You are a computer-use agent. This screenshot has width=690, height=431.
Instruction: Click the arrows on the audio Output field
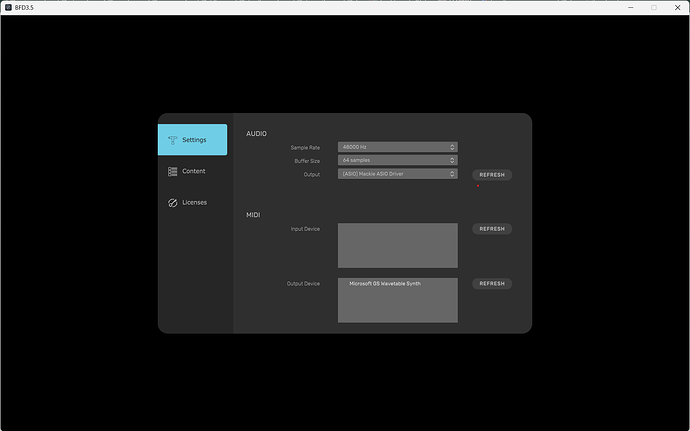pyautogui.click(x=452, y=174)
